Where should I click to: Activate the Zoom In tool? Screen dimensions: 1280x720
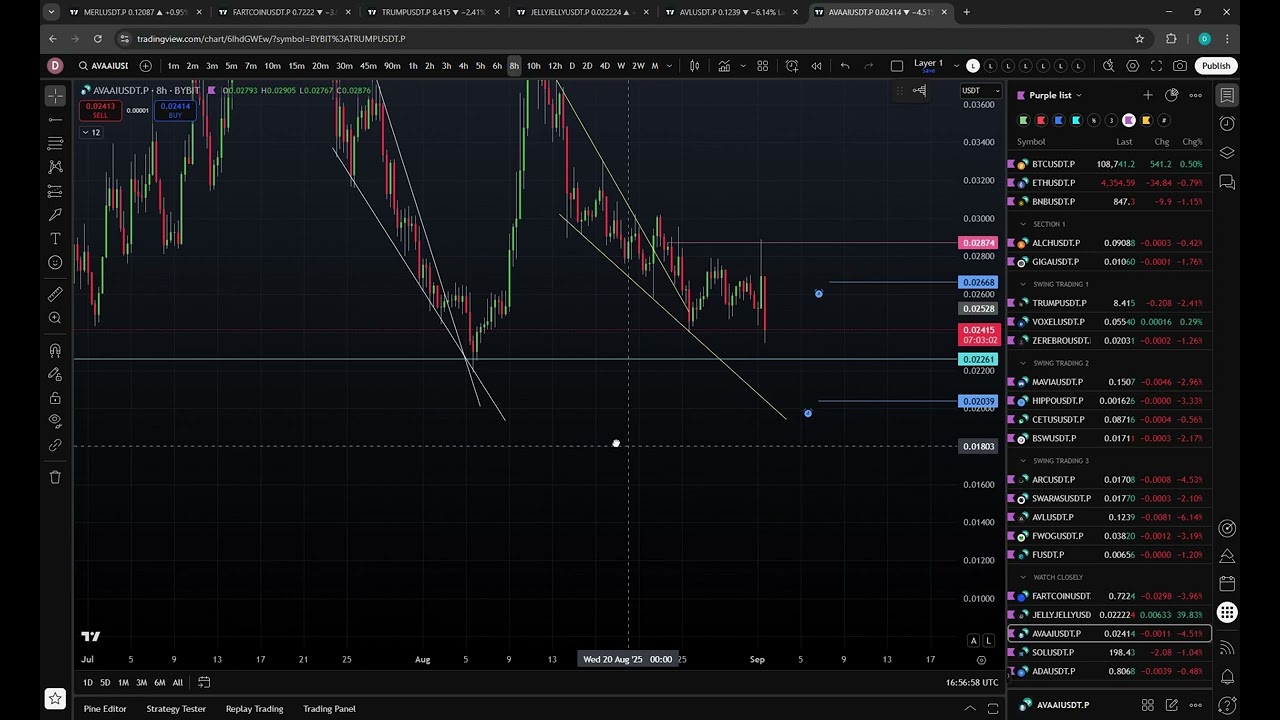[x=55, y=318]
